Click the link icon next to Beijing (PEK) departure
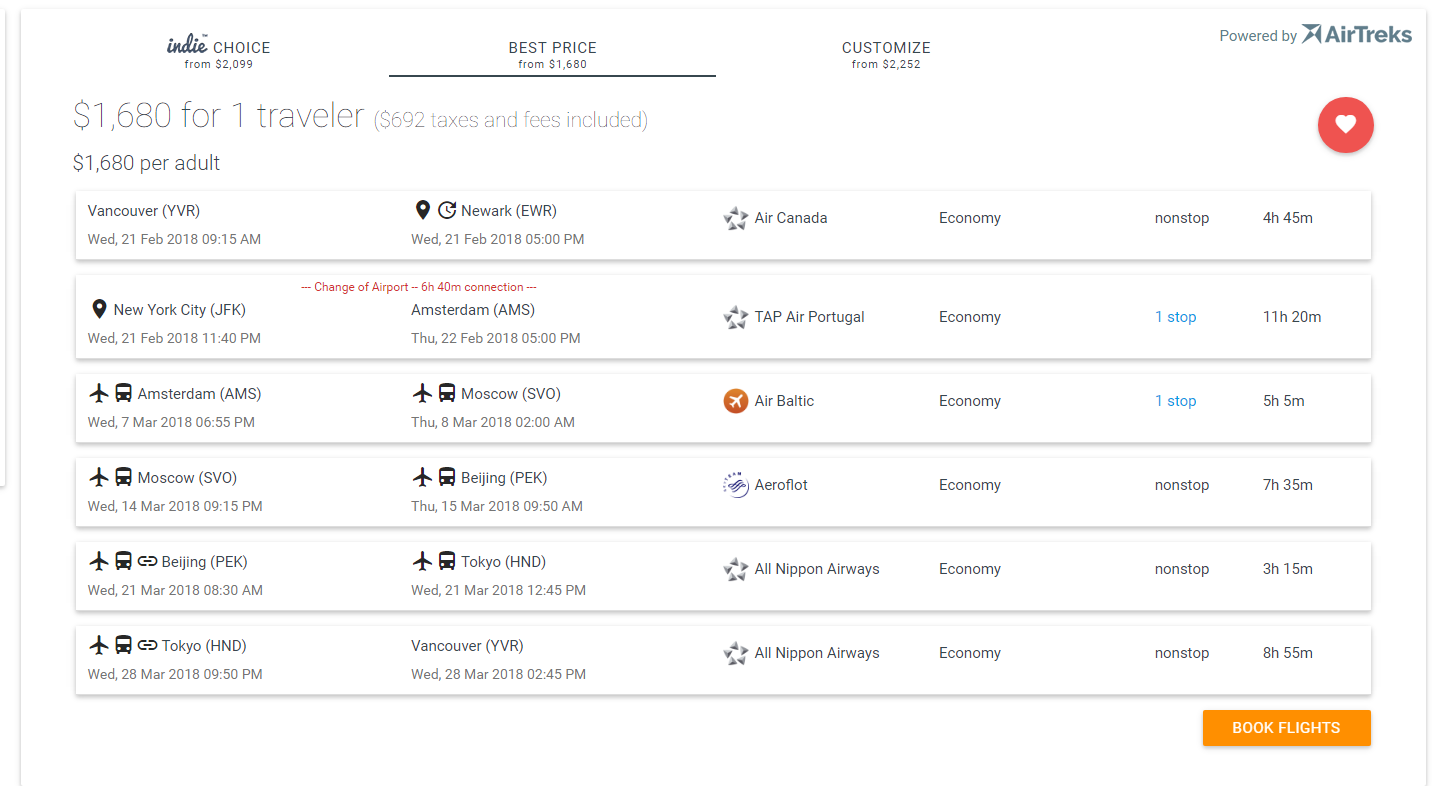 pos(148,561)
